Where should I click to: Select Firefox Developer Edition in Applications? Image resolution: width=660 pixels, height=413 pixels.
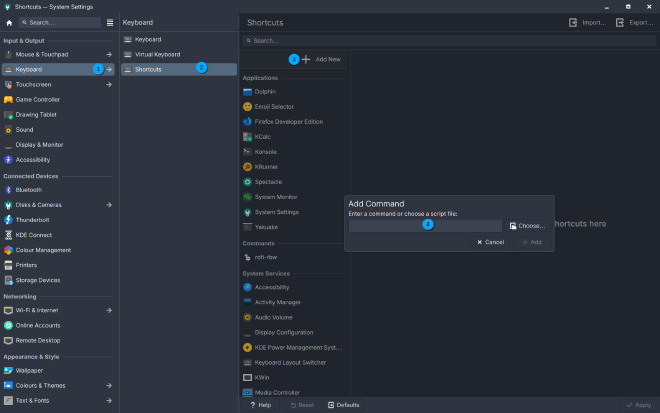coord(288,121)
